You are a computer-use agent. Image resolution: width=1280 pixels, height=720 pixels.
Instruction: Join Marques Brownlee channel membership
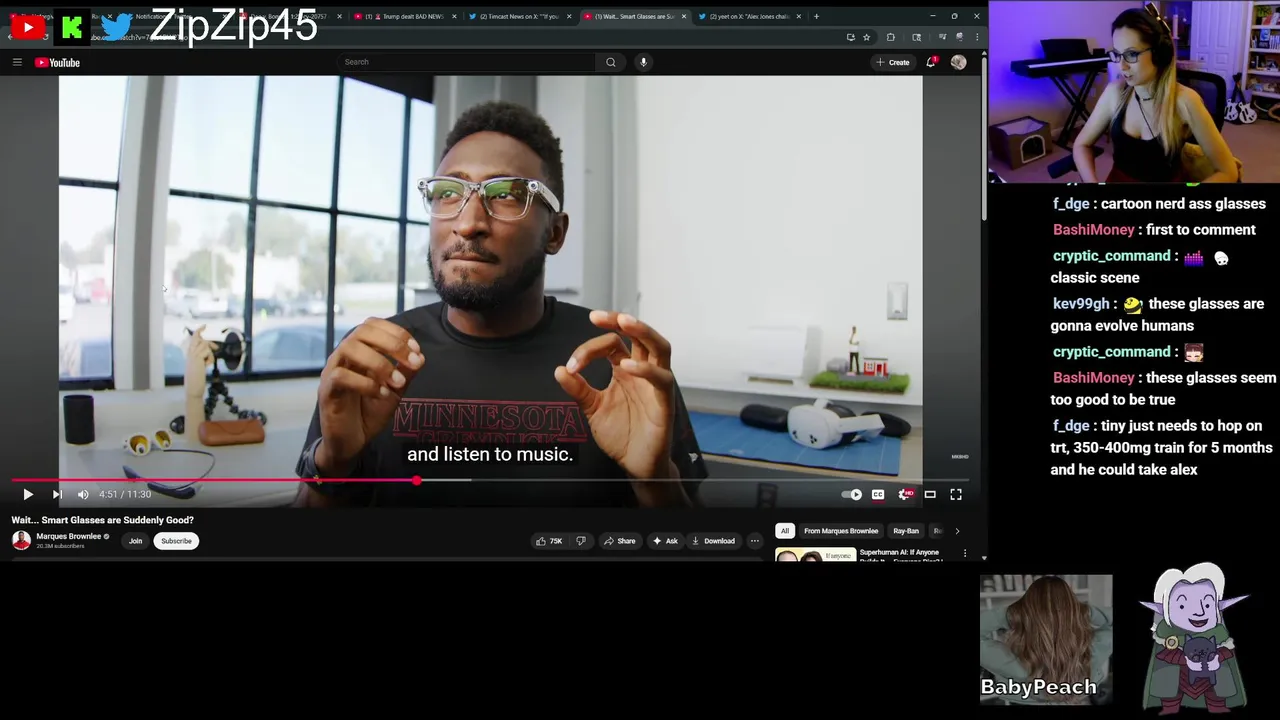pos(135,541)
